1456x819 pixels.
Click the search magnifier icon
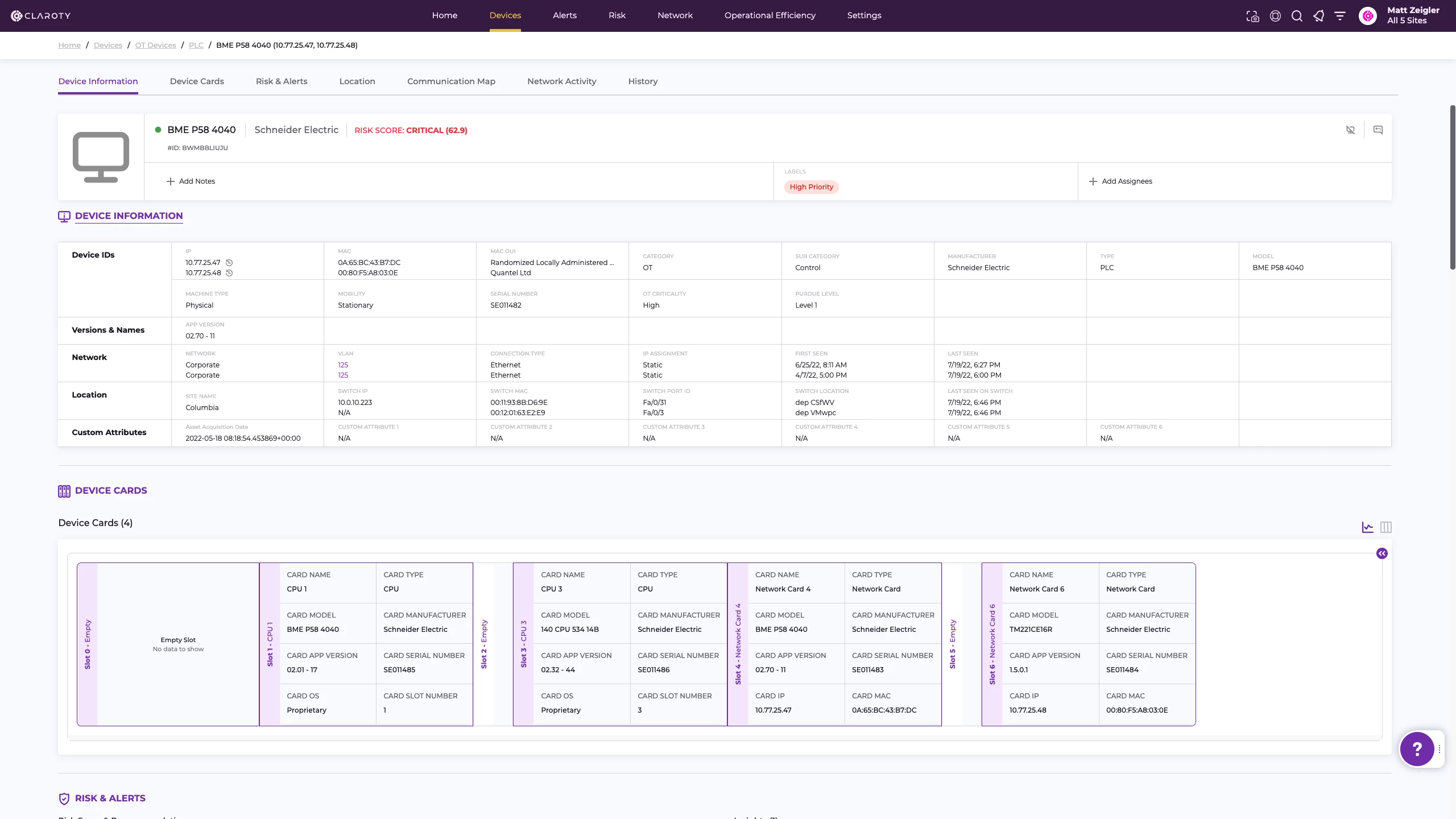(x=1297, y=16)
